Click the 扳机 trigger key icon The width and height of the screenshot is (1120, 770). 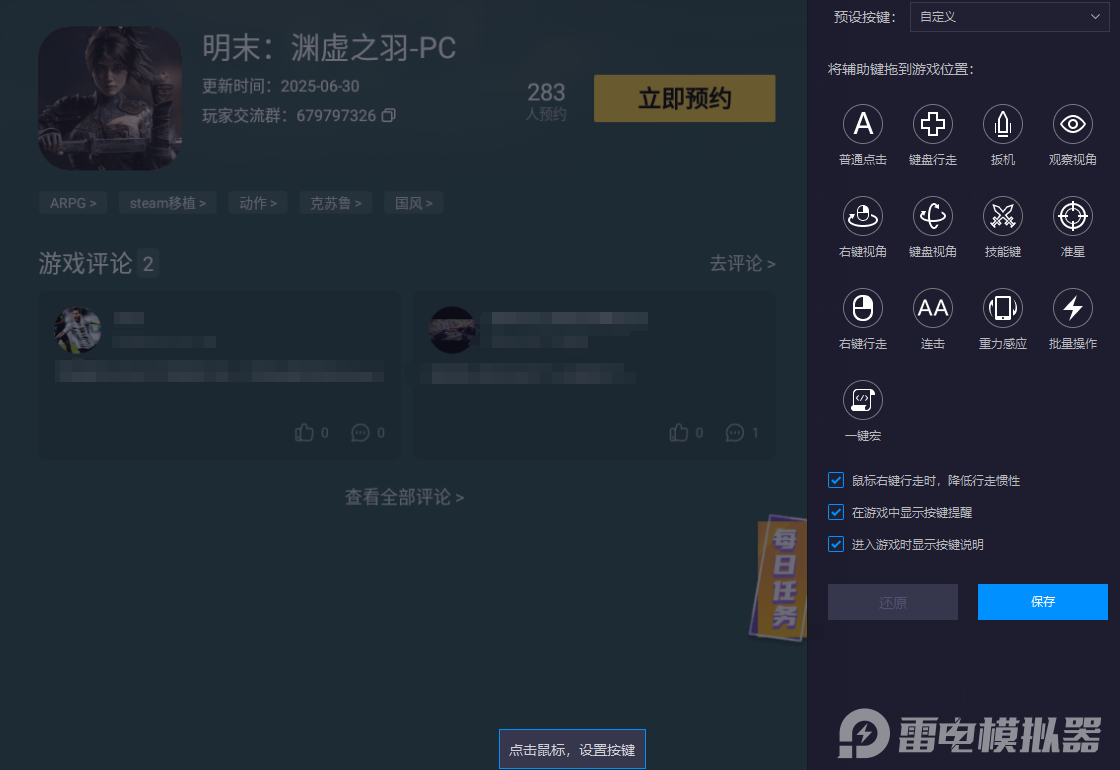coord(1002,124)
